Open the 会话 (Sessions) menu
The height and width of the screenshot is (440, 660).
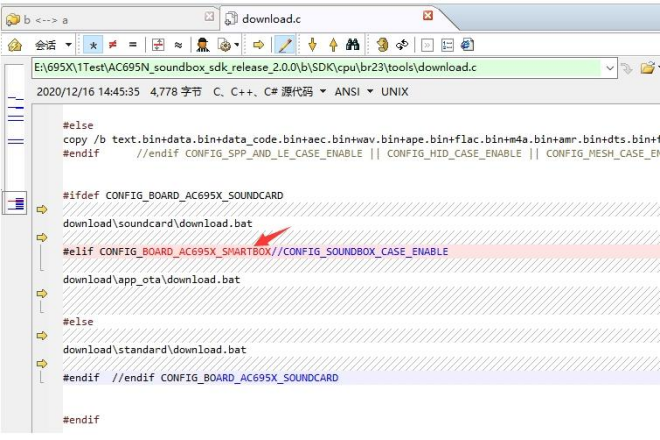[53, 45]
